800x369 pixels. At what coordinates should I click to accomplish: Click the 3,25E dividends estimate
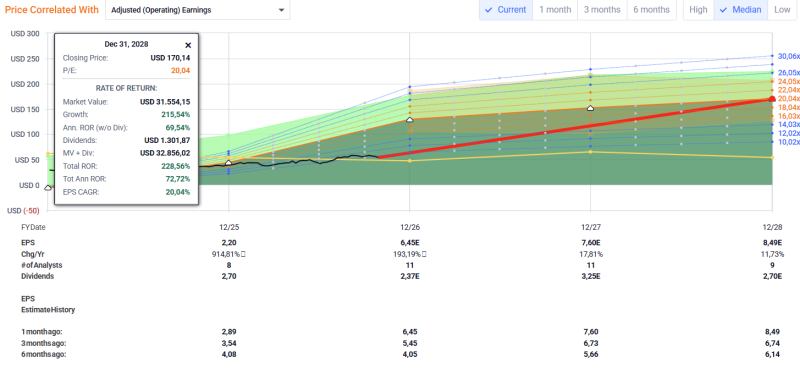click(591, 276)
